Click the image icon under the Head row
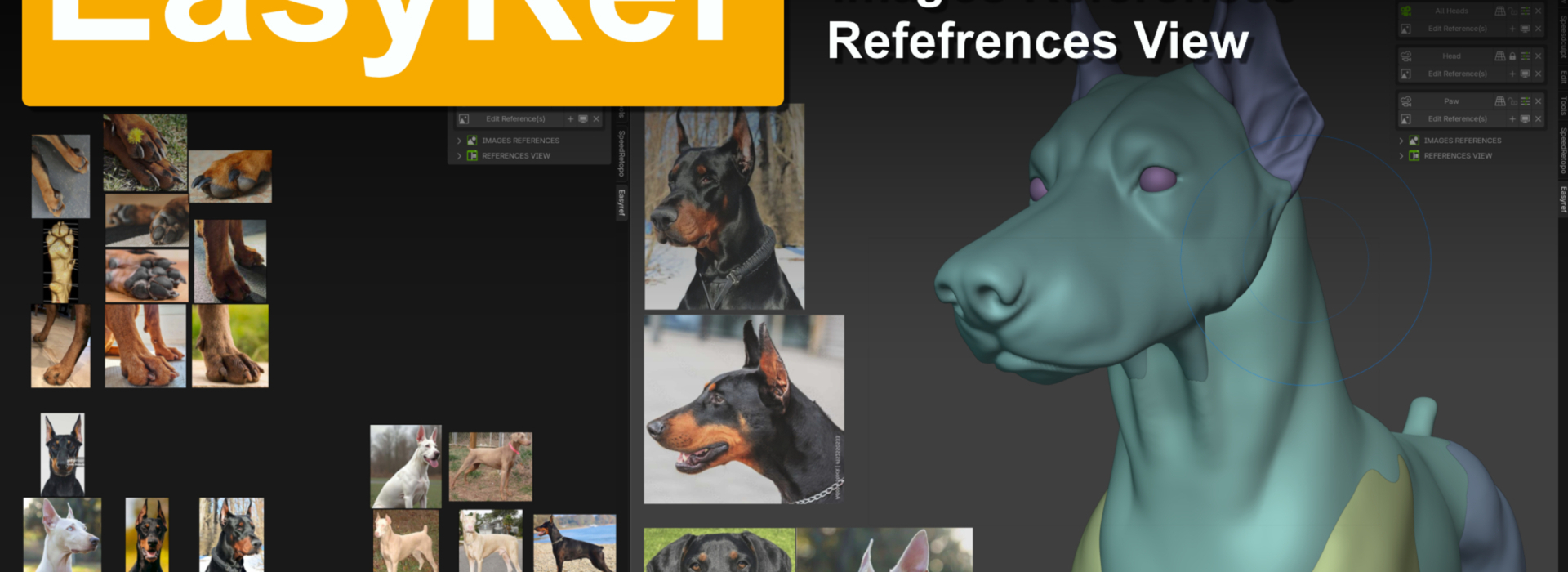This screenshot has height=572, width=1568. click(1405, 74)
